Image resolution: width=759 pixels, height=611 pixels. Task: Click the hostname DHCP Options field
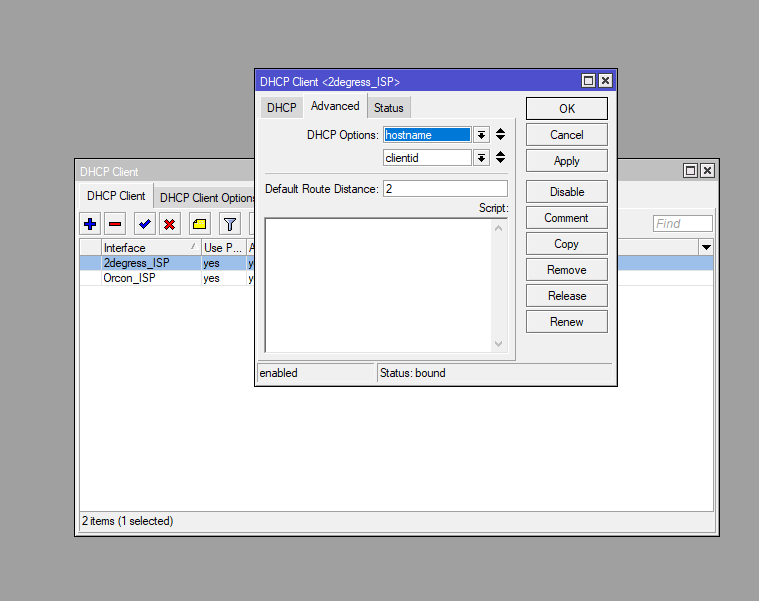pyautogui.click(x=427, y=135)
